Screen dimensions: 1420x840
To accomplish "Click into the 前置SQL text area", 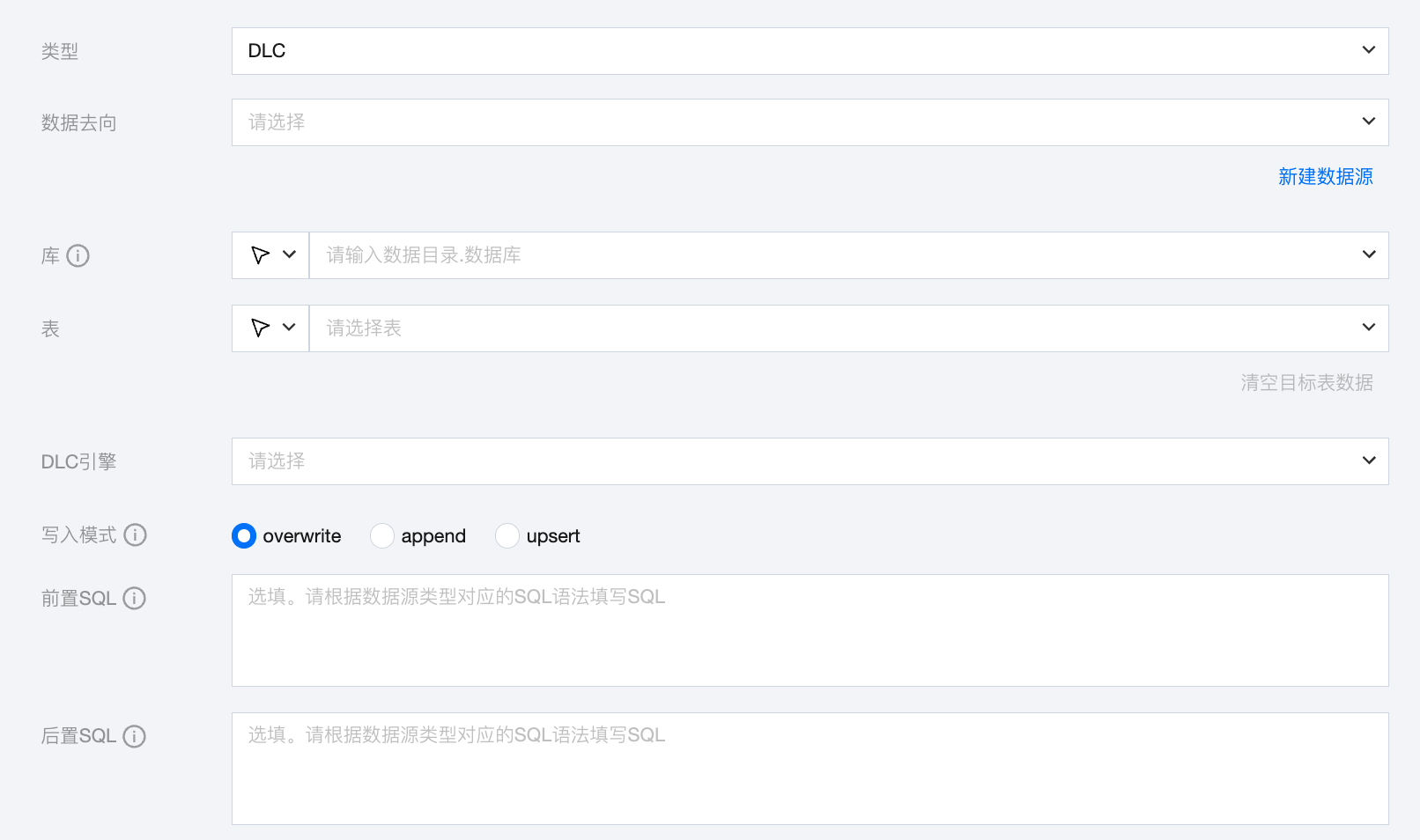I will coord(810,630).
